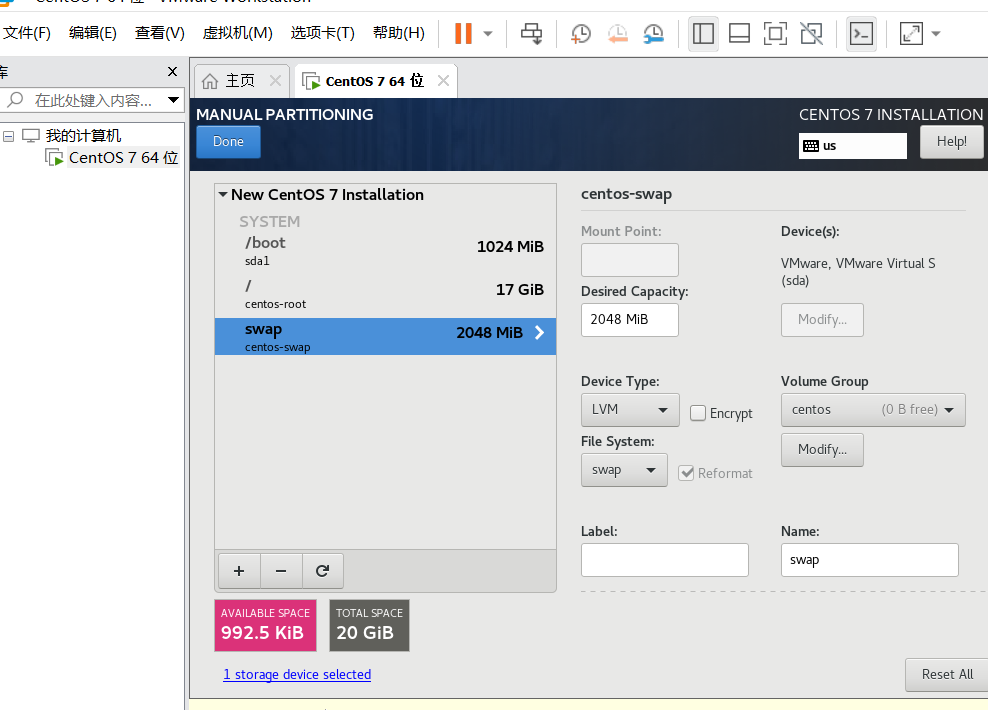
Task: Select the /boot sda1 partition row
Action: [385, 251]
